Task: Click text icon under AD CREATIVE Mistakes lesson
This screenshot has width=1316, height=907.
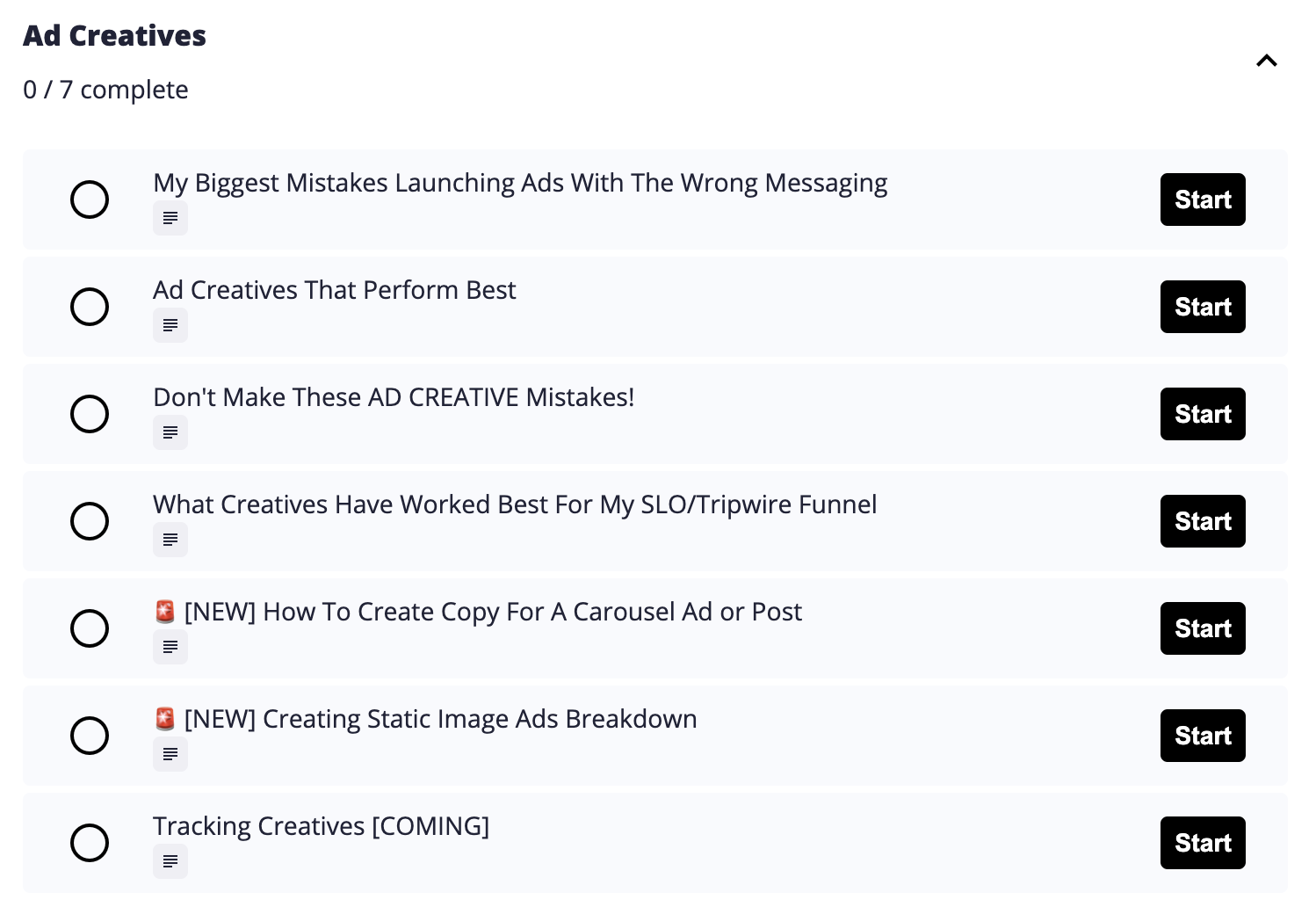Action: [170, 432]
